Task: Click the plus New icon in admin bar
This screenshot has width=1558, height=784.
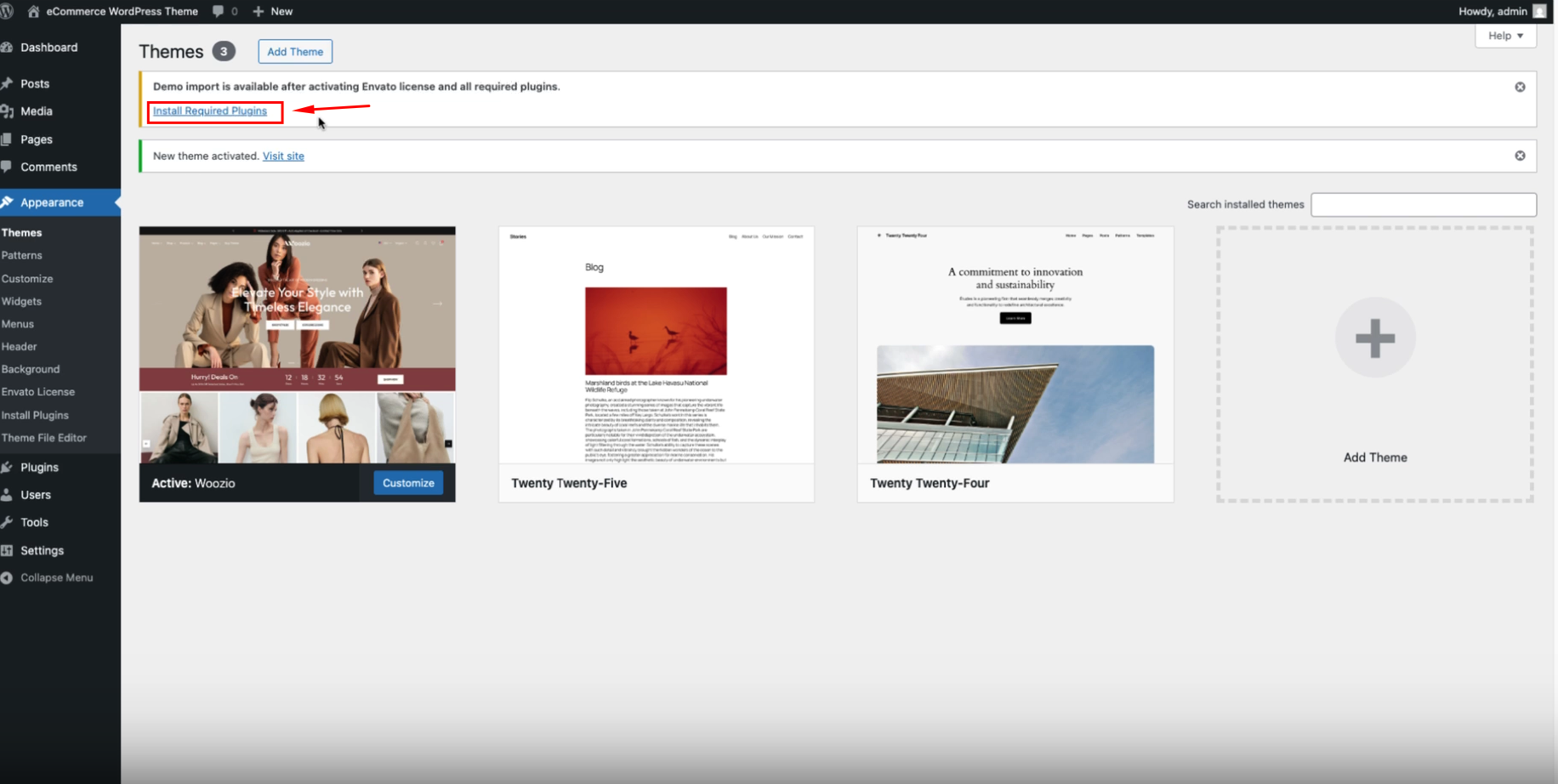Action: [259, 11]
